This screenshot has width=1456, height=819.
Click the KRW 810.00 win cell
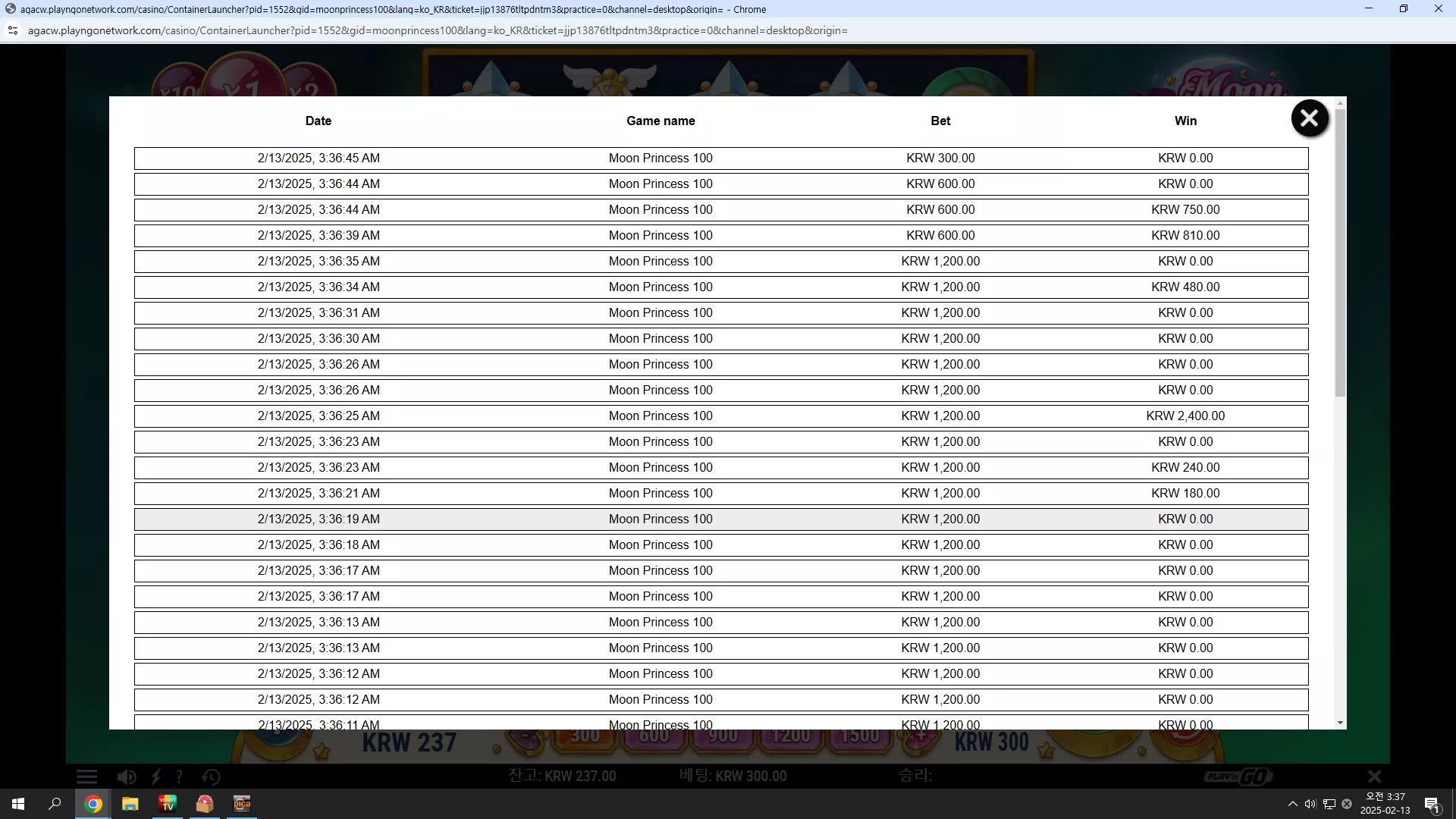[x=1185, y=236]
